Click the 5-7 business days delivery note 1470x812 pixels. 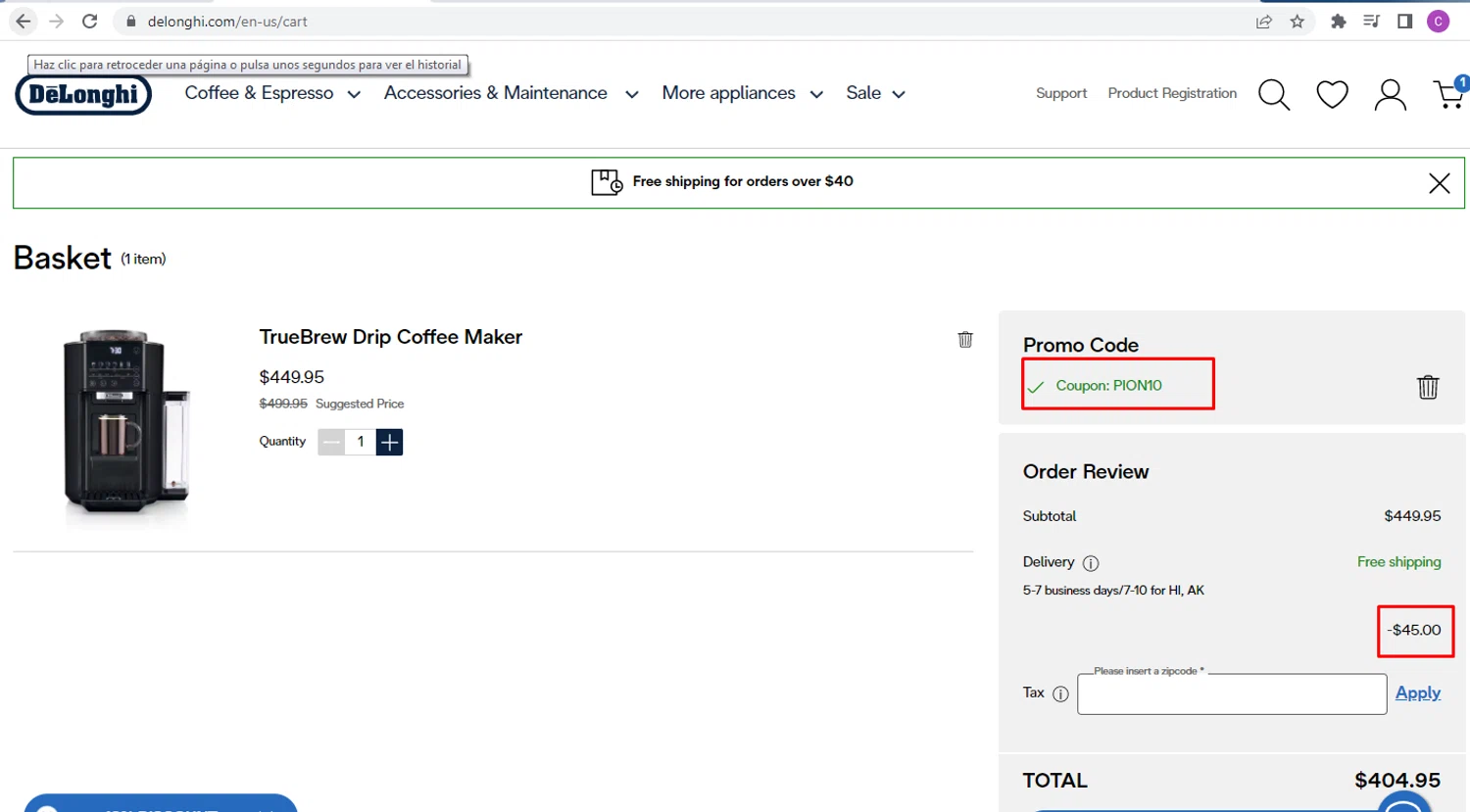1113,591
